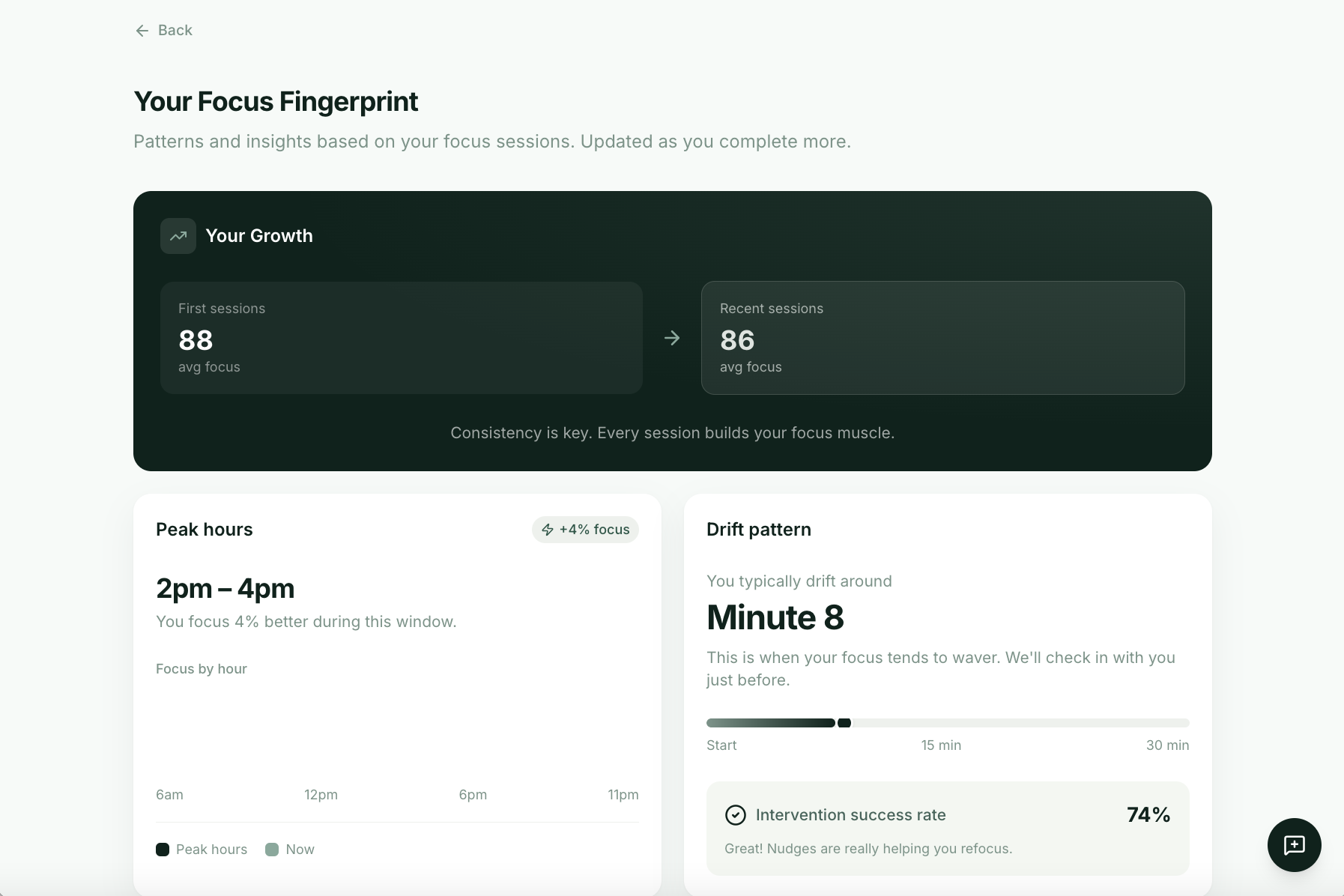Image resolution: width=1344 pixels, height=896 pixels.
Task: Click the 'Peak hours' card title
Action: 205,530
